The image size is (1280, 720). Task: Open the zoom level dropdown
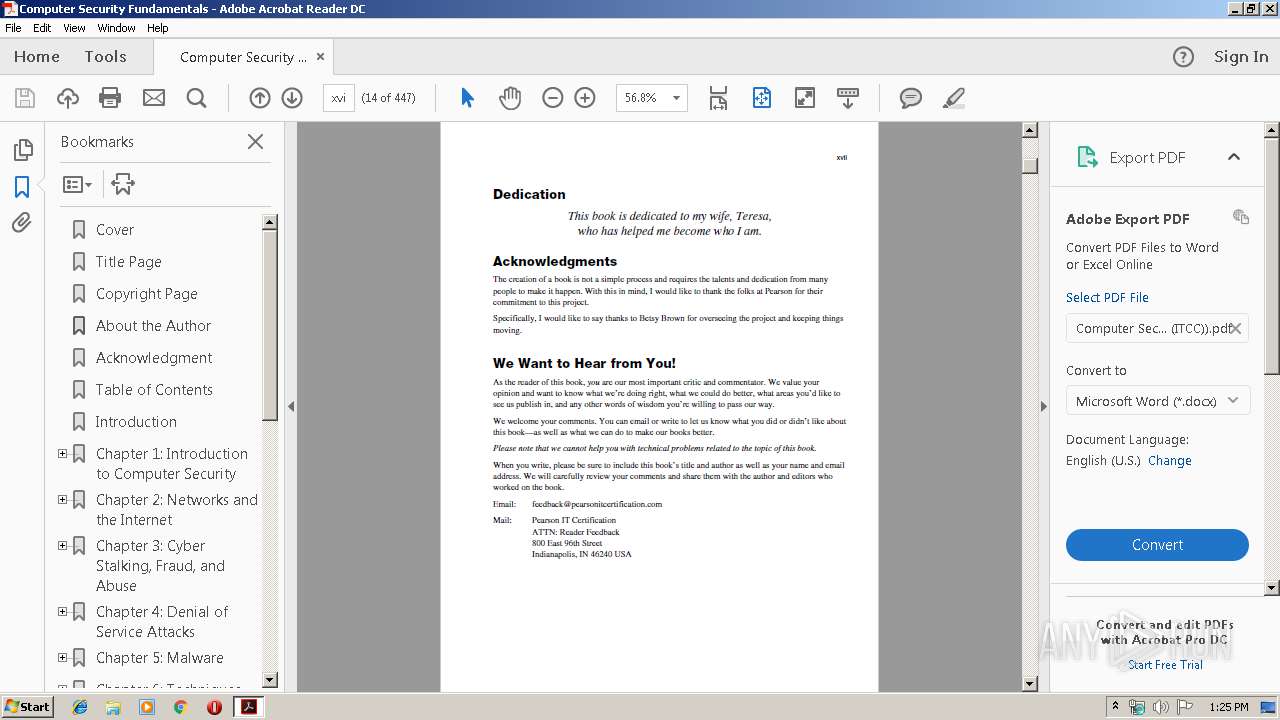point(677,98)
